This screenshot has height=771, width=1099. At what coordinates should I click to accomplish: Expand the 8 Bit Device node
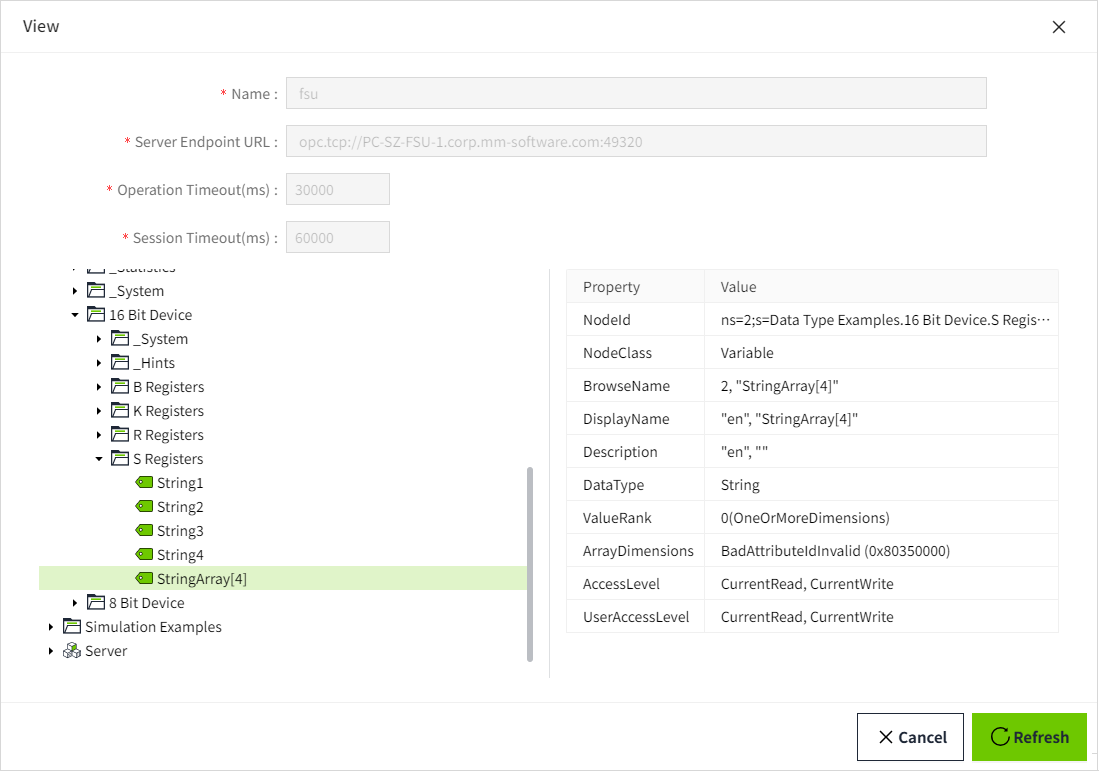coord(75,603)
